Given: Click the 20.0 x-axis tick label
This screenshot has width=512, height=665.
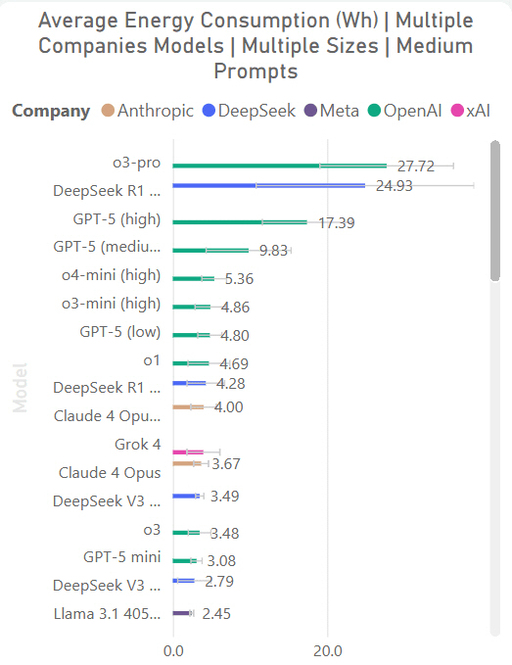Looking at the screenshot, I should (327, 651).
